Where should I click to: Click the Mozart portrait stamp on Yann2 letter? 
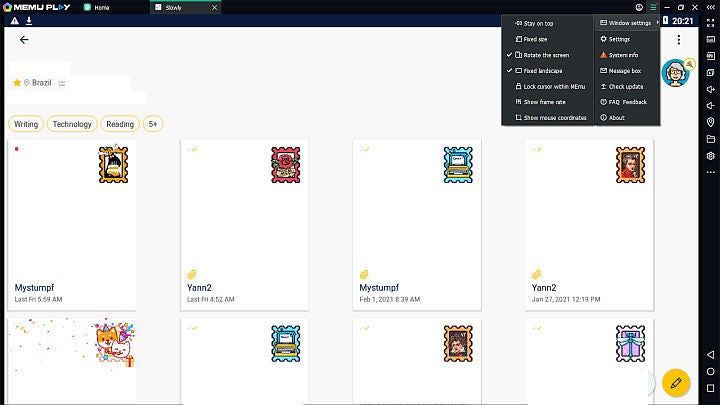[630, 165]
